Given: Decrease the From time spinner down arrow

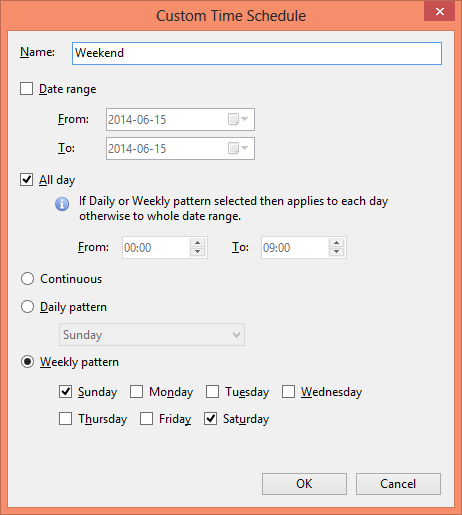Looking at the screenshot, I should point(197,252).
